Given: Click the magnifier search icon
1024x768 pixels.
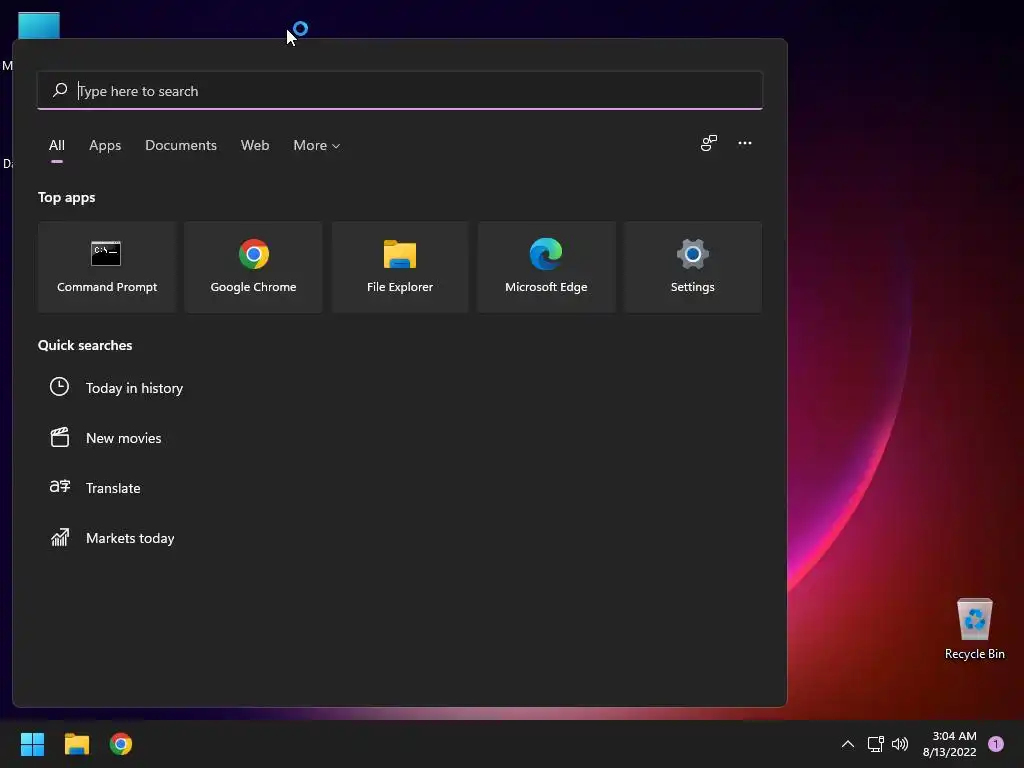Looking at the screenshot, I should [x=60, y=90].
